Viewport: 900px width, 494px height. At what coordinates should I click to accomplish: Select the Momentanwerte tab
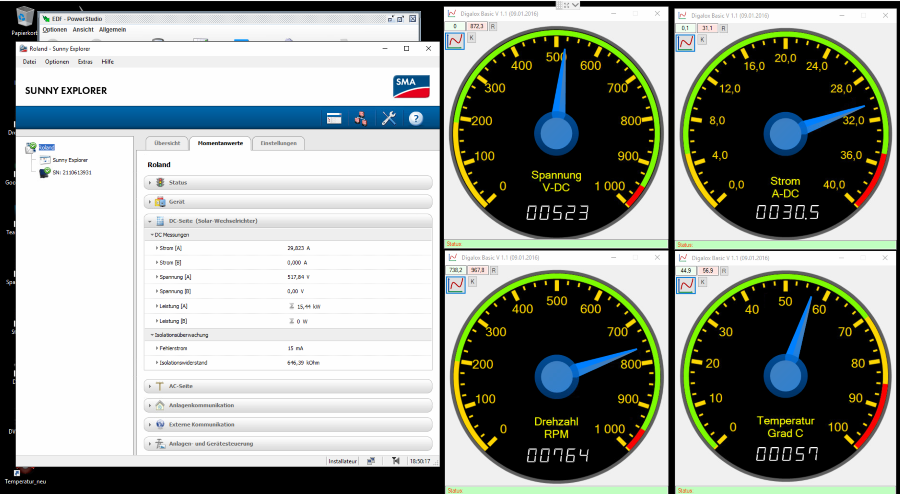coord(220,143)
